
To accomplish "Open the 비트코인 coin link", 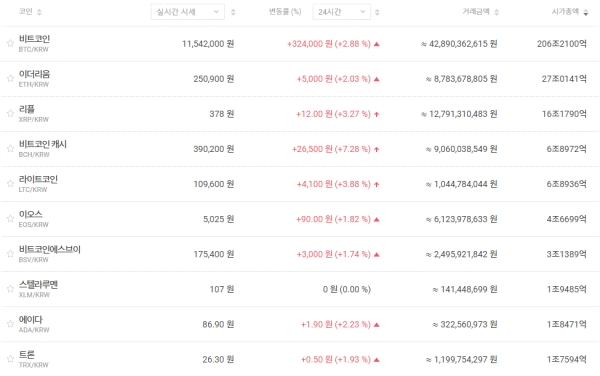I will pos(34,39).
